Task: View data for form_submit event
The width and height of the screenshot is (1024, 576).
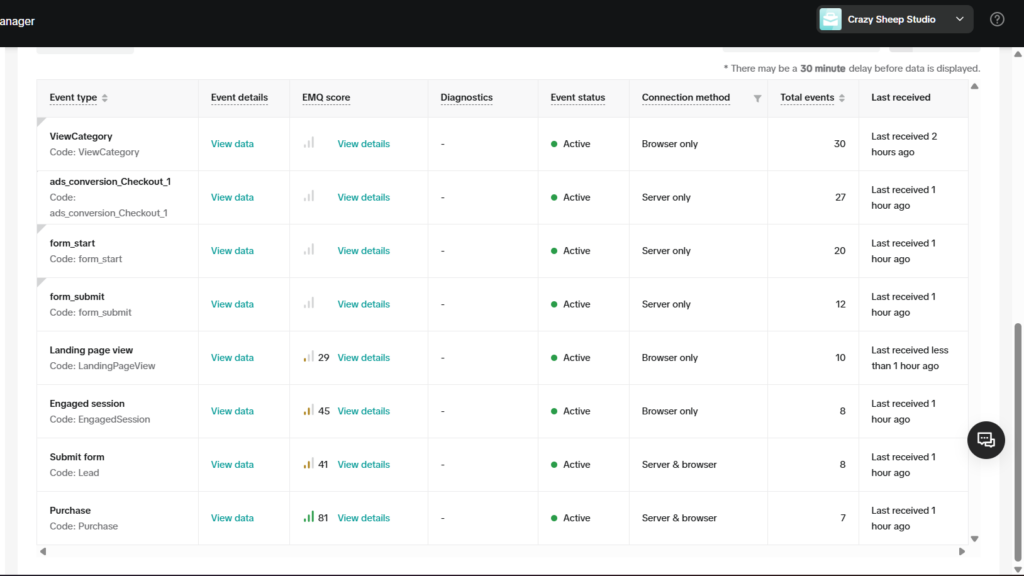Action: click(x=232, y=305)
